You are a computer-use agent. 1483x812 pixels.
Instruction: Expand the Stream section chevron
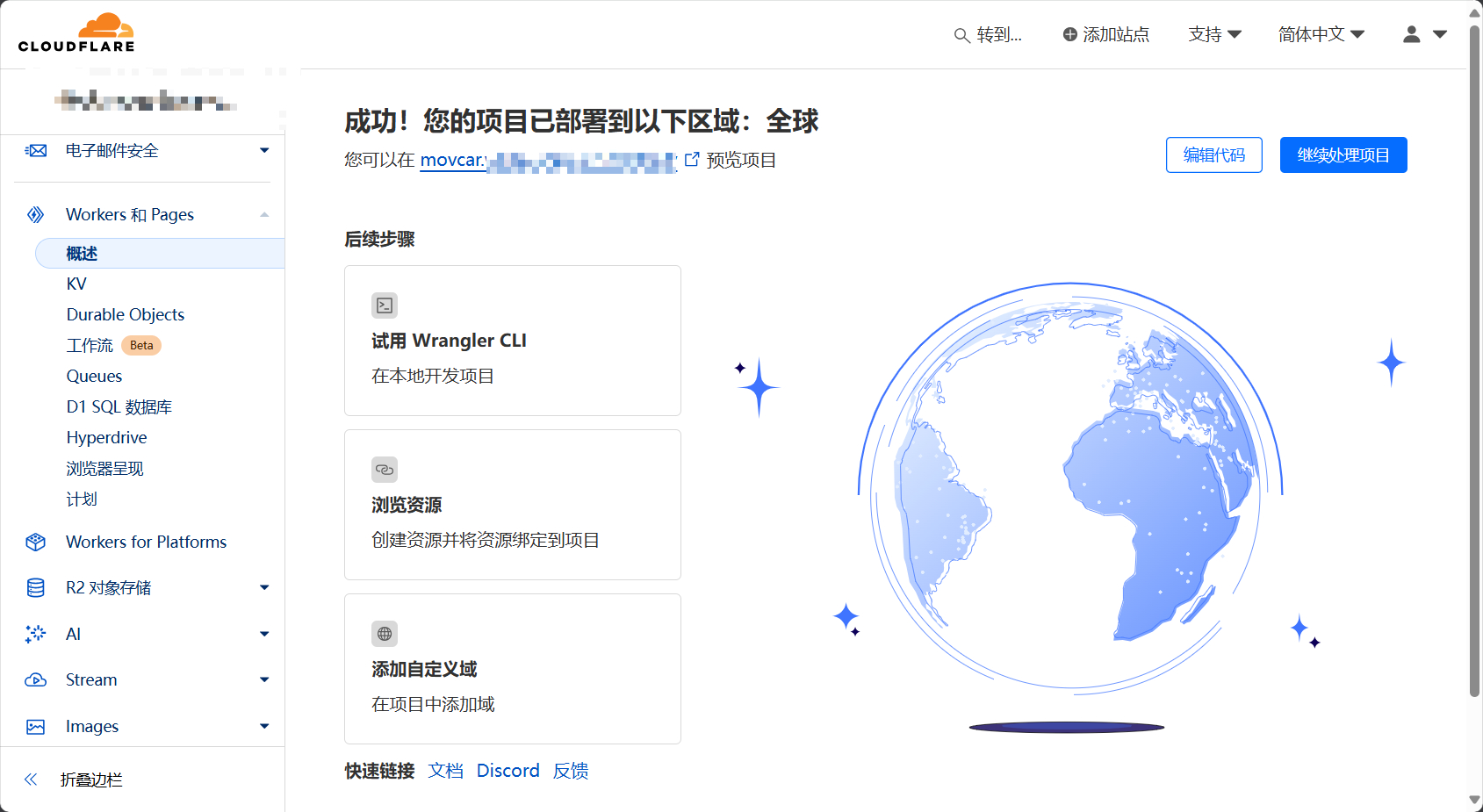point(264,679)
